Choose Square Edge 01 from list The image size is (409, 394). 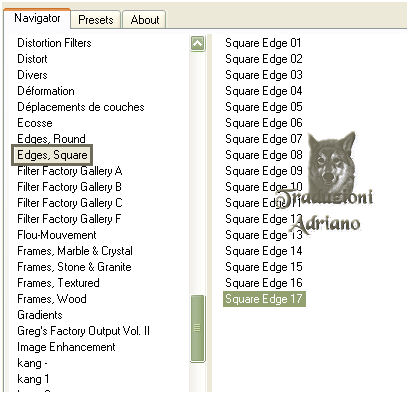(263, 43)
